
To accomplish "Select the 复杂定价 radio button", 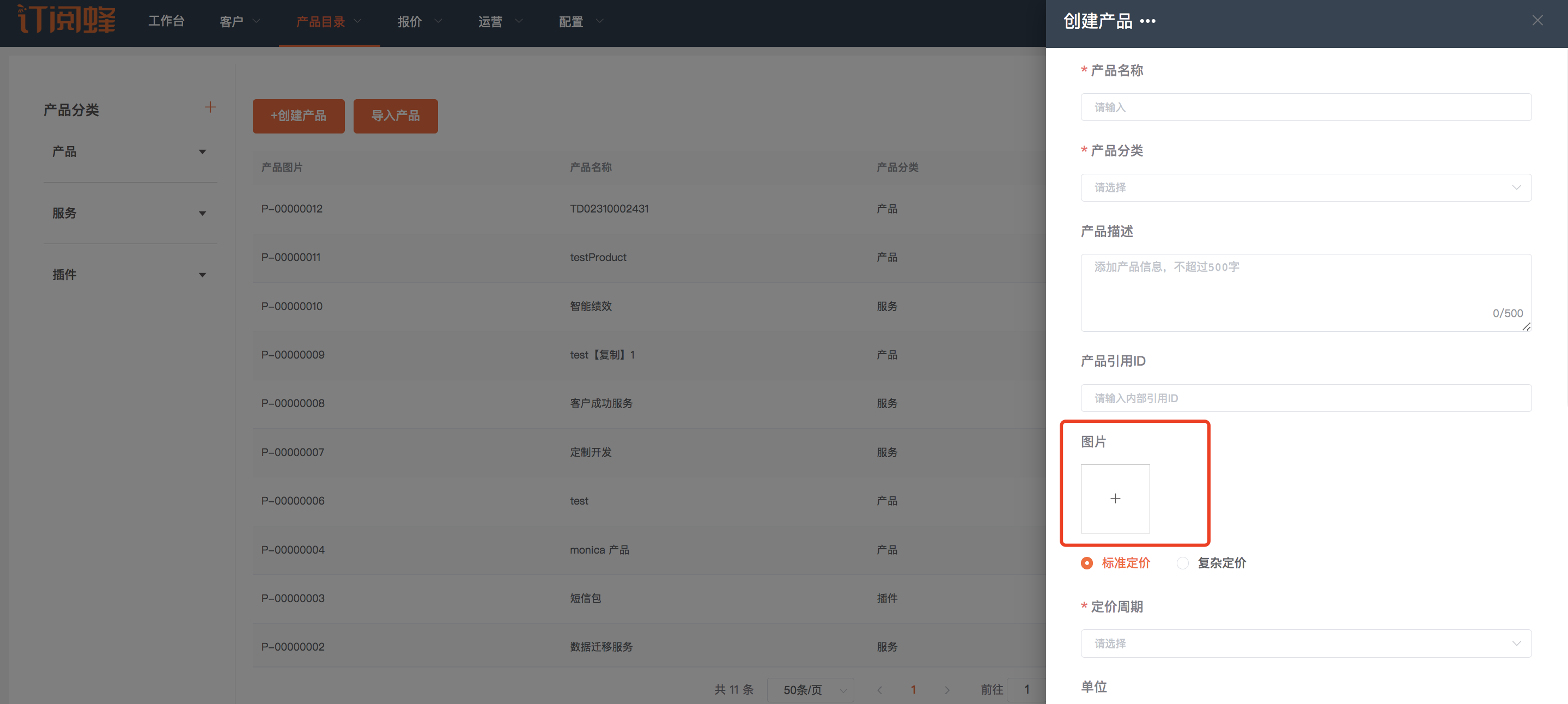I will (1182, 563).
